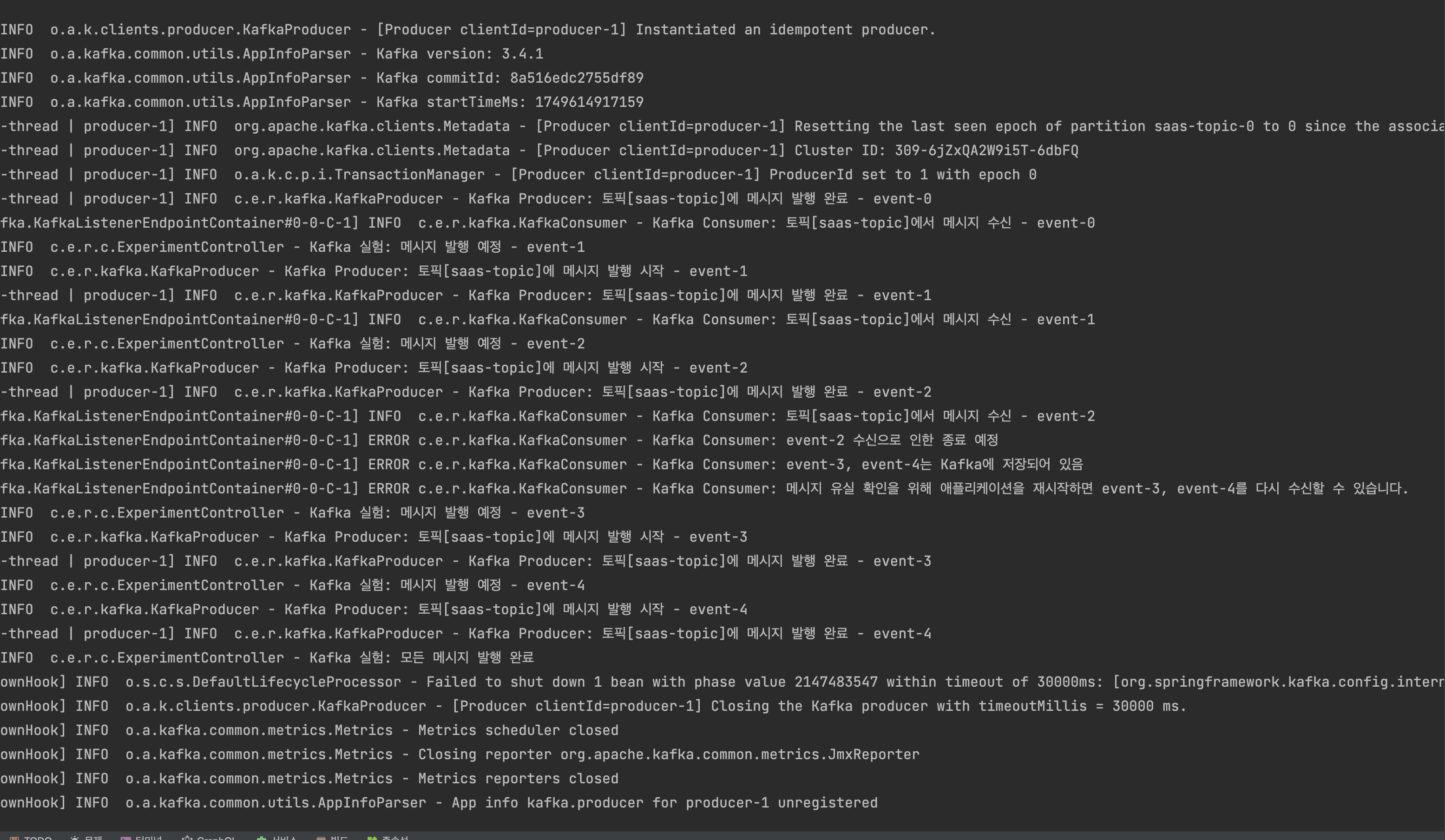Screen dimensions: 1445x840
Task: Click the 'Metrics scheduler closed' log line
Action: coord(309,730)
